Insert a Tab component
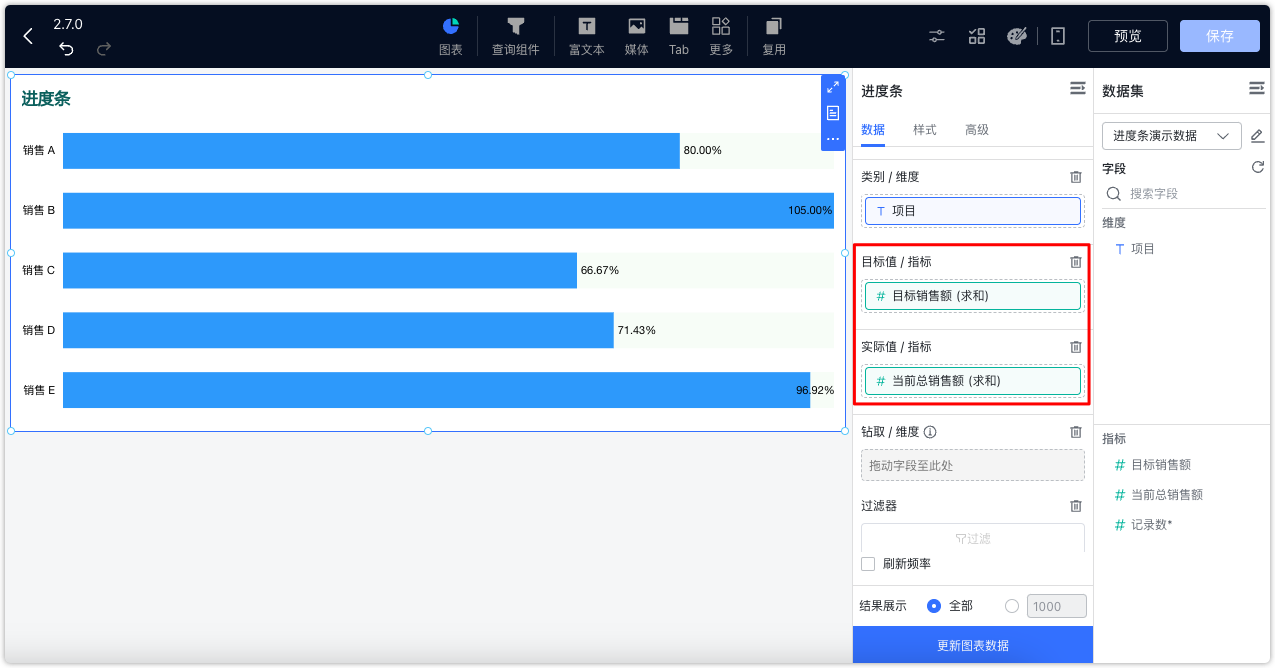Image resolution: width=1275 pixels, height=668 pixels. (679, 35)
